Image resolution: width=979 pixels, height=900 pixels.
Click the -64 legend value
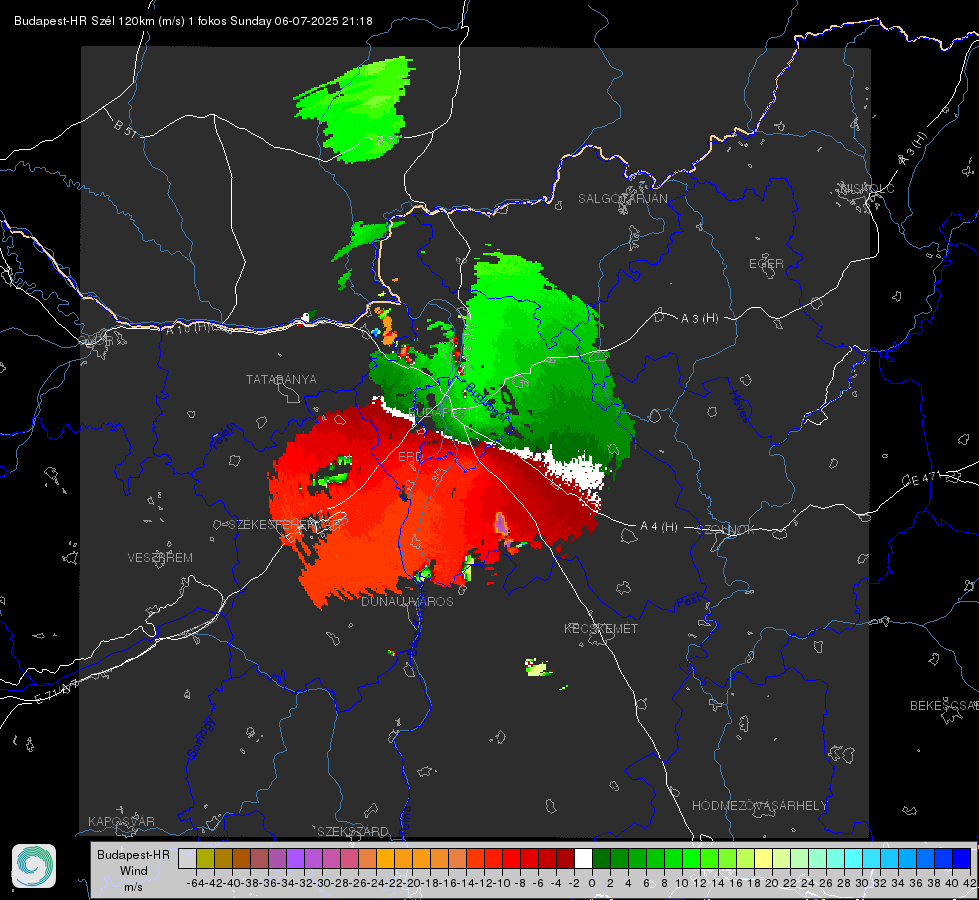coord(195,883)
